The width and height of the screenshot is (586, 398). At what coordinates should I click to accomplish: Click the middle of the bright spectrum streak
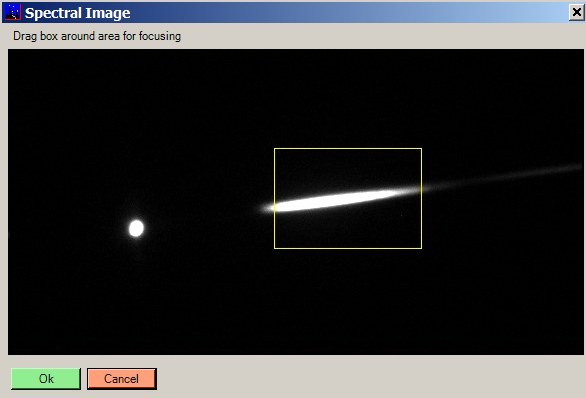pos(336,200)
